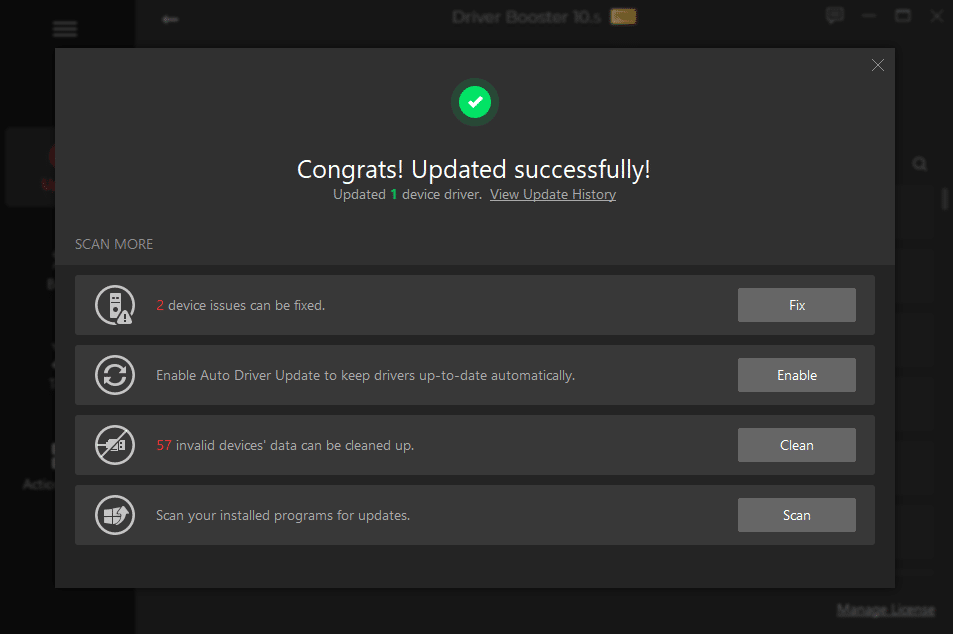
Task: Minimize the Driver Booster window
Action: (869, 16)
